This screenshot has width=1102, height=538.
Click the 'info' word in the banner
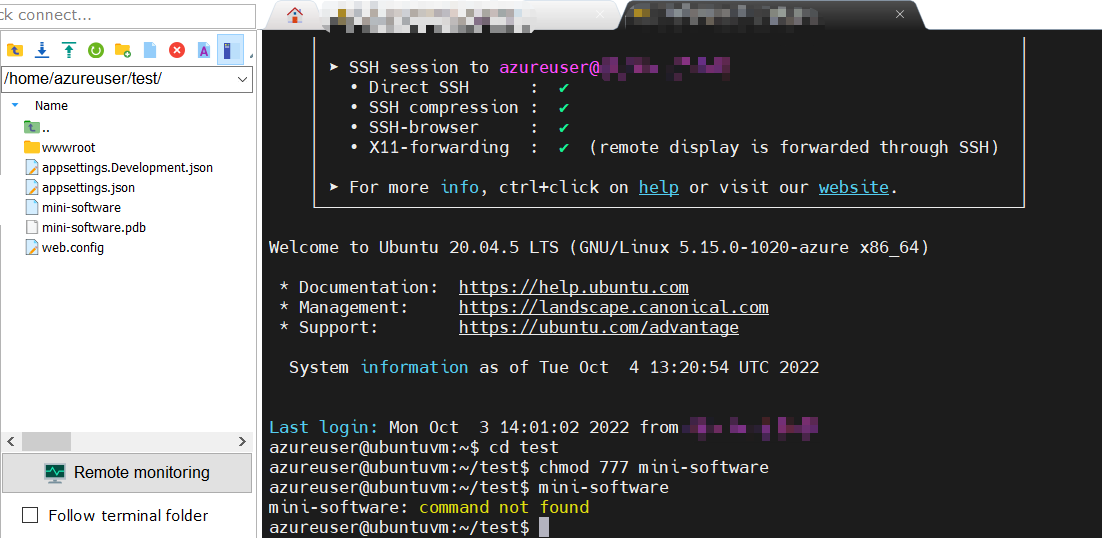(x=460, y=187)
